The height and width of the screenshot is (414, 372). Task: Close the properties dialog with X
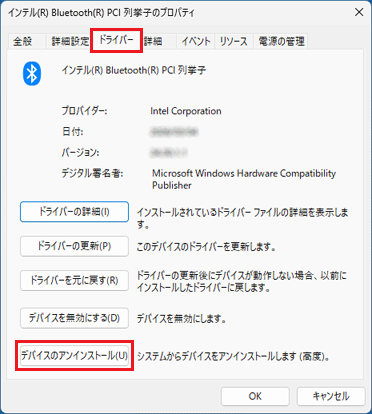[x=359, y=12]
